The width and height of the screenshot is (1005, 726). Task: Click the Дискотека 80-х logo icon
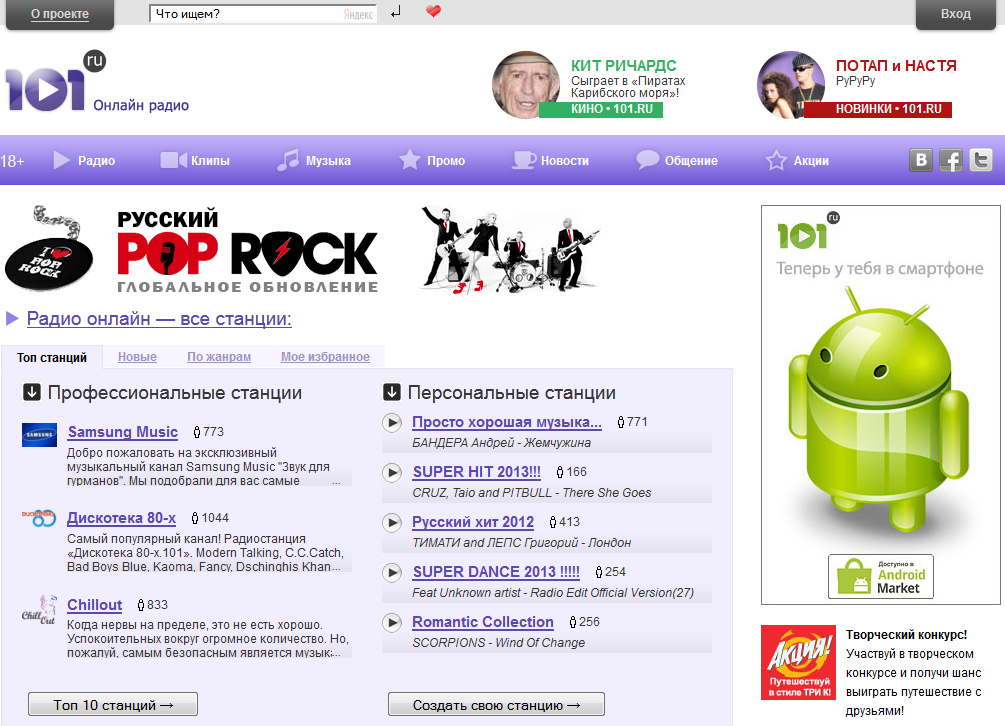coord(39,518)
